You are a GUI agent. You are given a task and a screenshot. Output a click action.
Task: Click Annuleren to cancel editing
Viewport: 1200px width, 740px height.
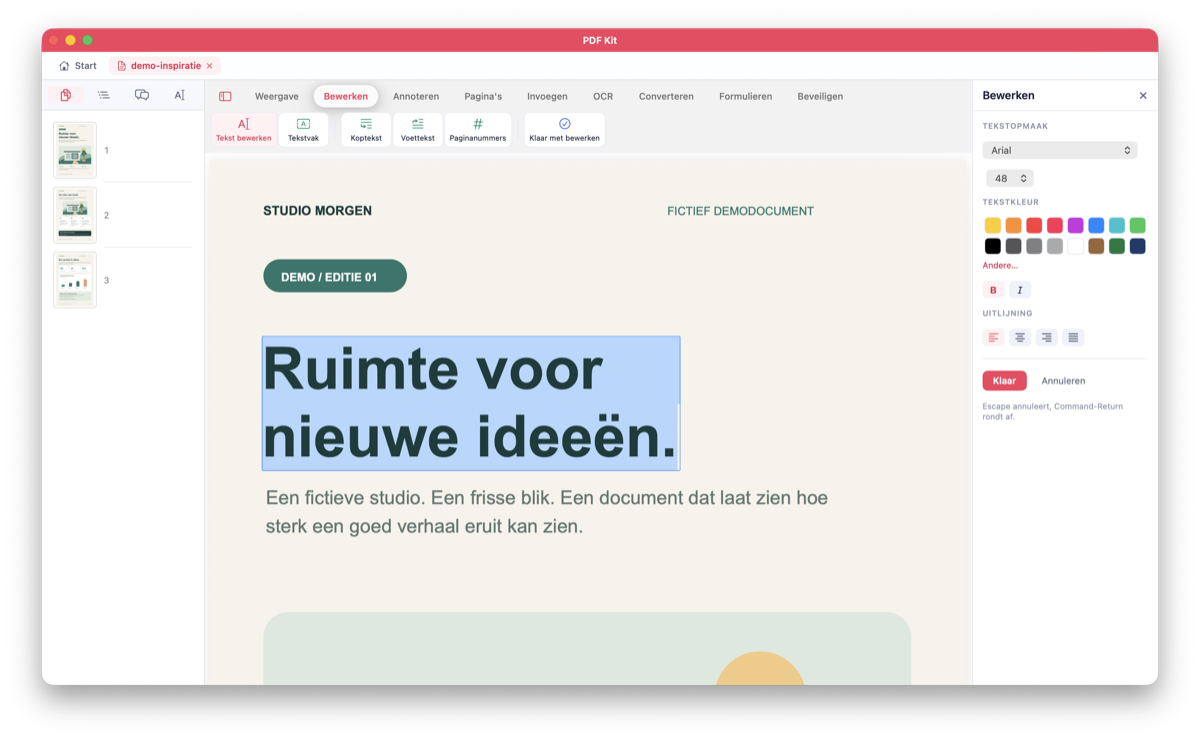1063,381
